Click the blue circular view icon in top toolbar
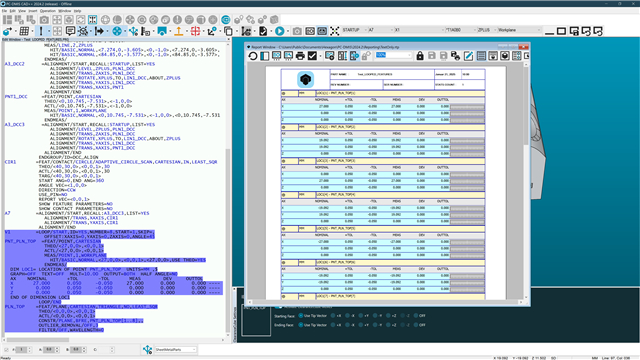Viewport: 640px width, 360px height. click(x=226, y=20)
